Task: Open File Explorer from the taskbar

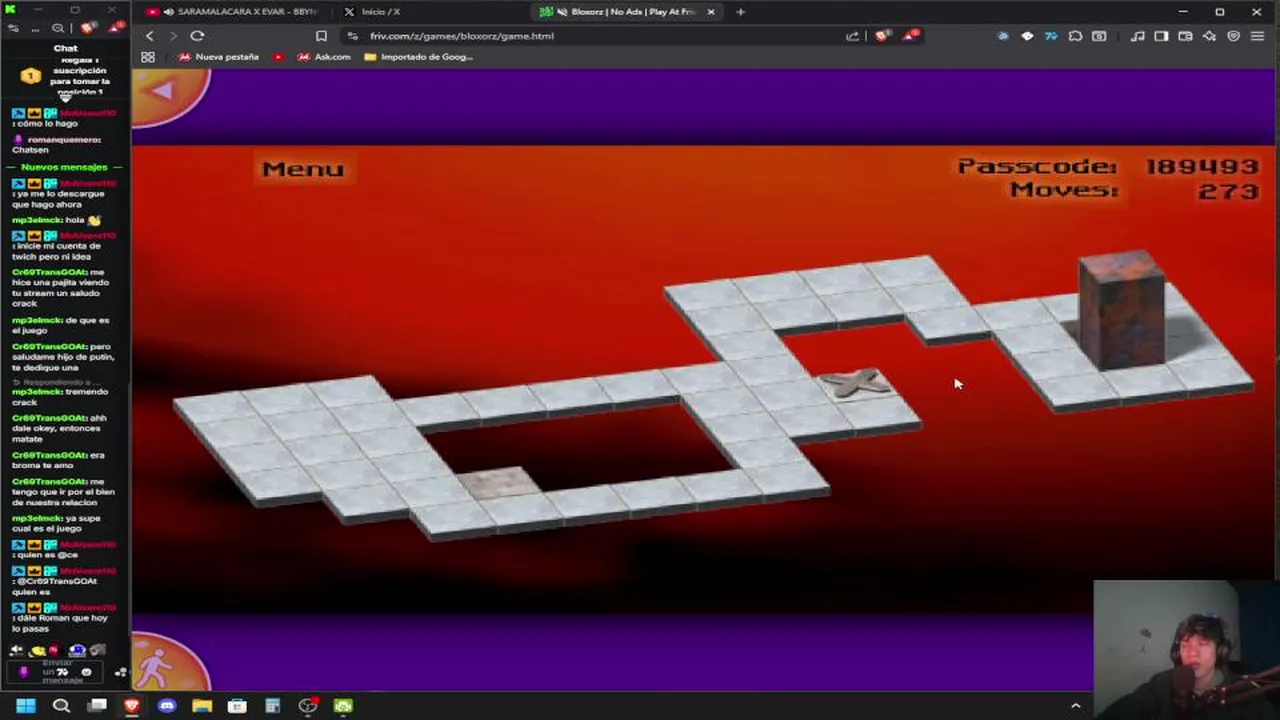Action: click(x=202, y=706)
